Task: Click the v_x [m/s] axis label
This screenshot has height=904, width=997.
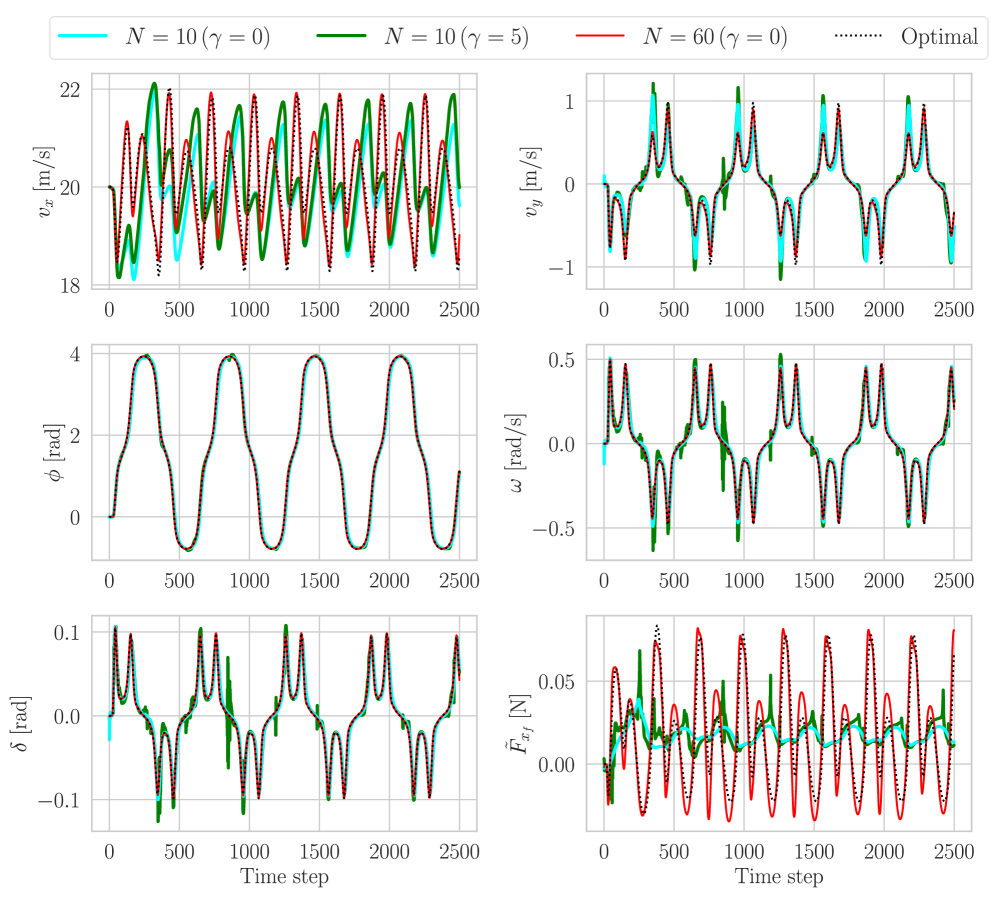Action: coord(45,182)
